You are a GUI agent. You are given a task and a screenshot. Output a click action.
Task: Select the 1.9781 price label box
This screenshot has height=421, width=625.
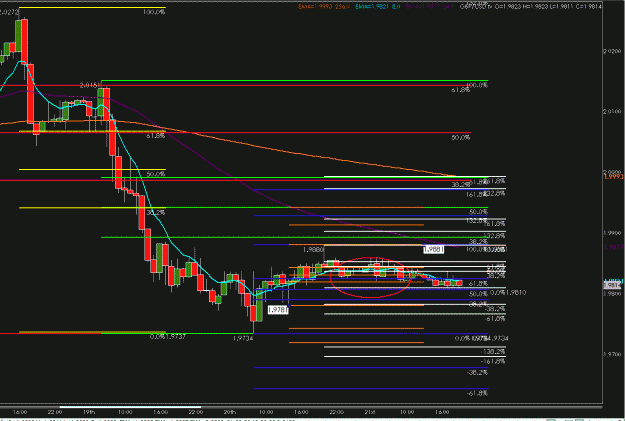pyautogui.click(x=277, y=310)
